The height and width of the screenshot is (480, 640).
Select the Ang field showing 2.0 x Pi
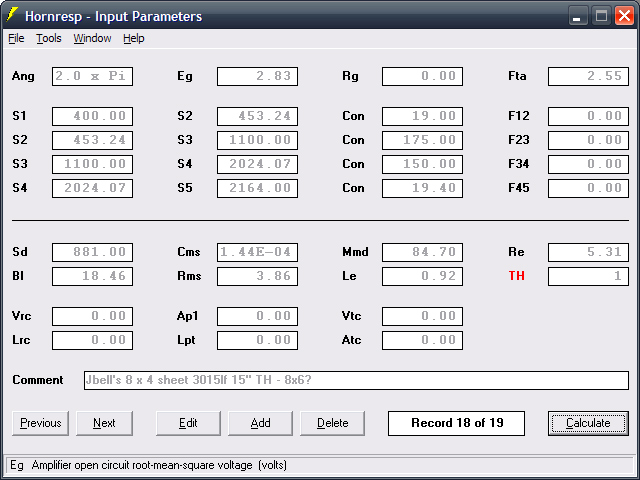tap(92, 76)
